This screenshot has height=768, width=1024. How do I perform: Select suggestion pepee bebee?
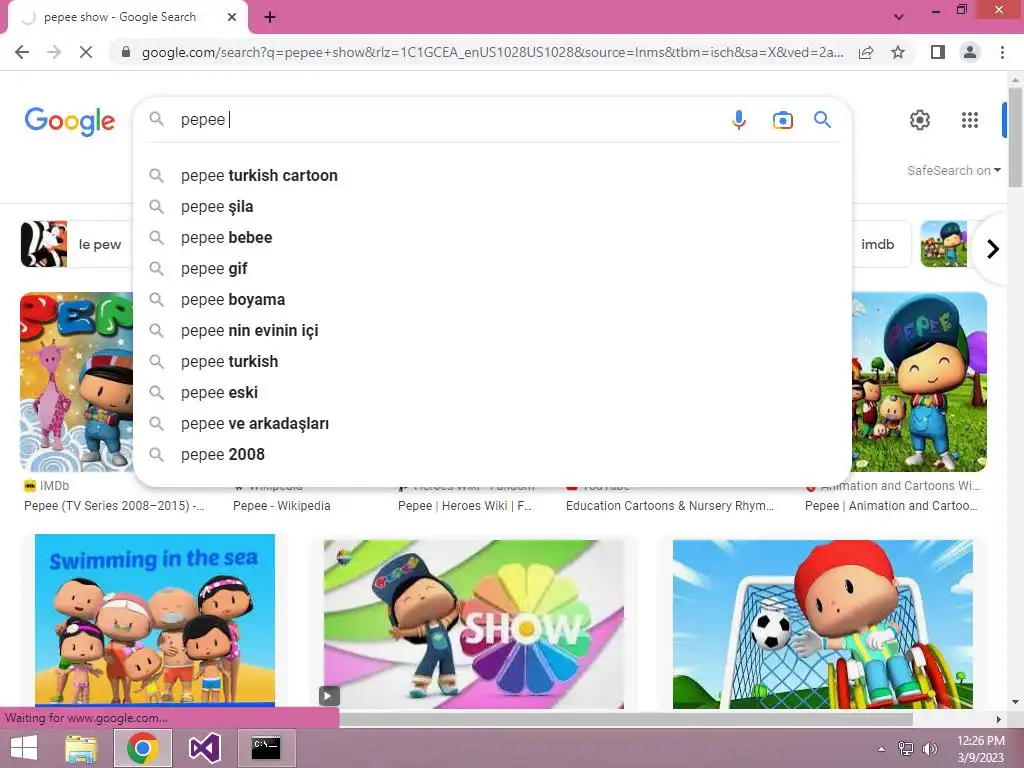coord(493,238)
